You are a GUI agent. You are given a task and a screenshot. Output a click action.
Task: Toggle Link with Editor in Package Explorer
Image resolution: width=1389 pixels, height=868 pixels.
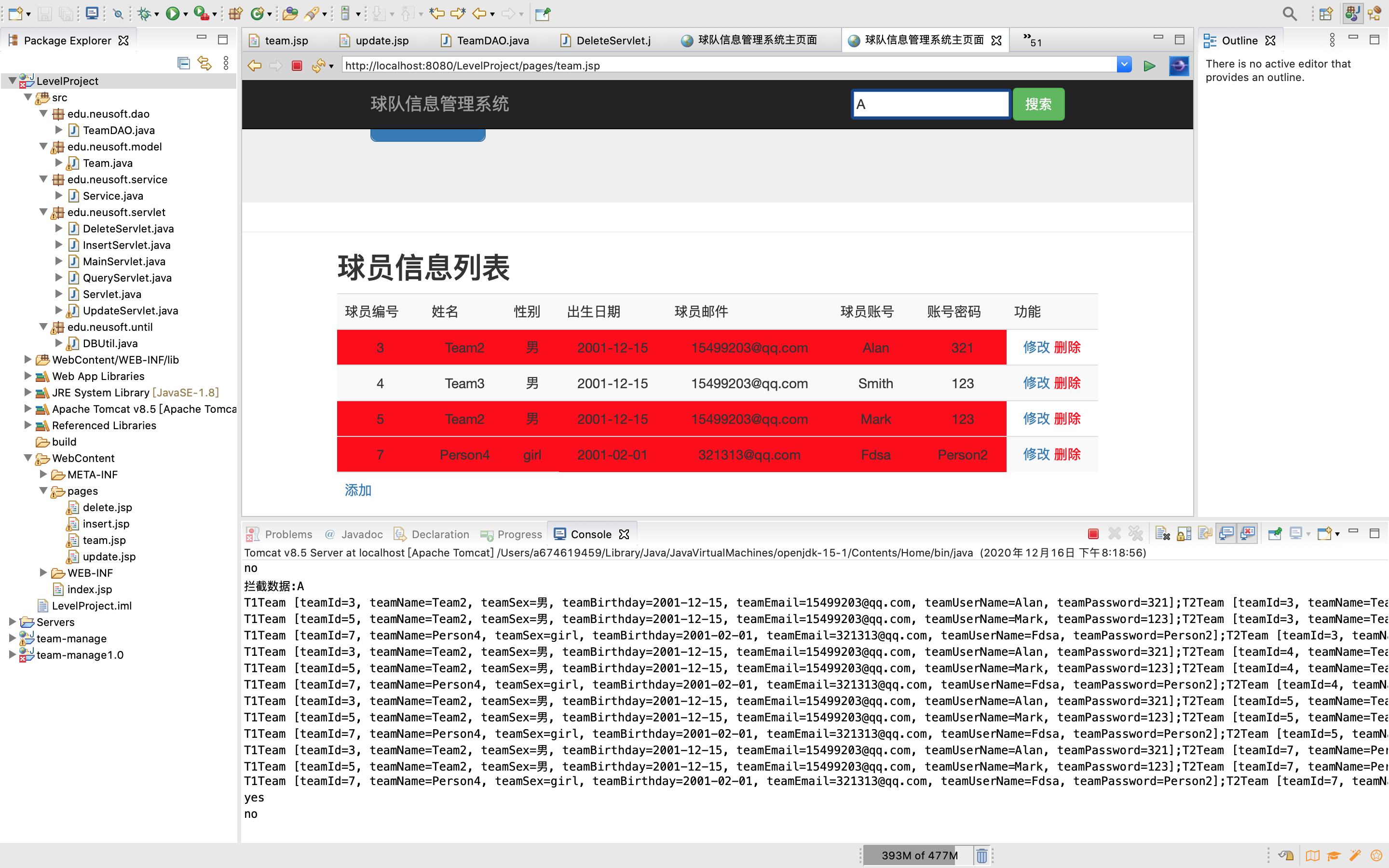(204, 63)
